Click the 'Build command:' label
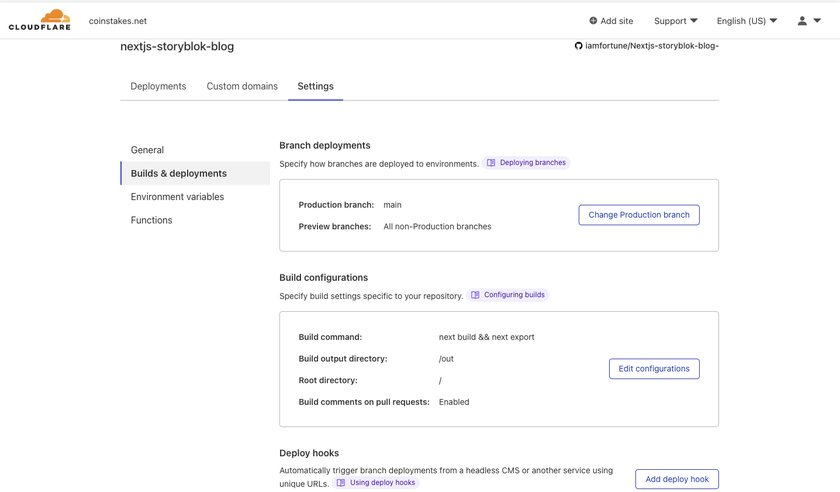The width and height of the screenshot is (840, 492). (x=330, y=337)
